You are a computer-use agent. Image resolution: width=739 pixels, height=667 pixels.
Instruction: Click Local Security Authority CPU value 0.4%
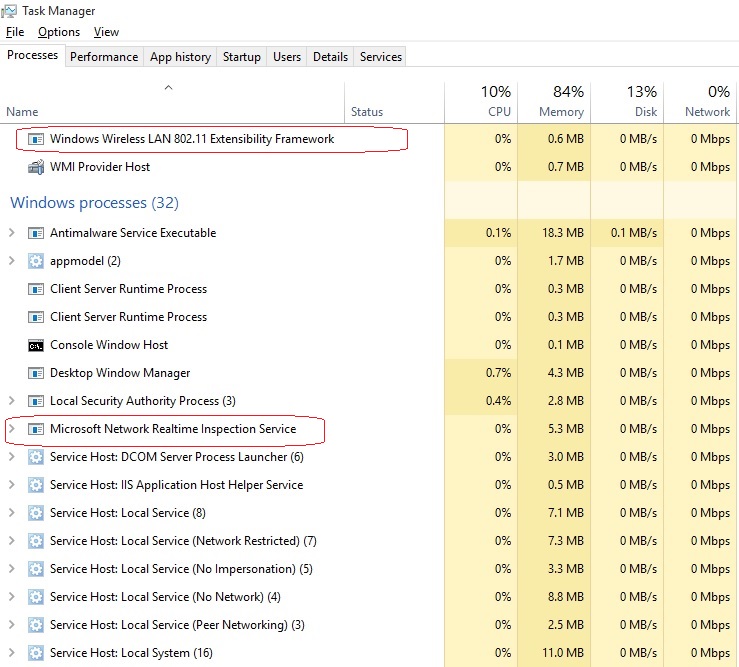pos(498,401)
